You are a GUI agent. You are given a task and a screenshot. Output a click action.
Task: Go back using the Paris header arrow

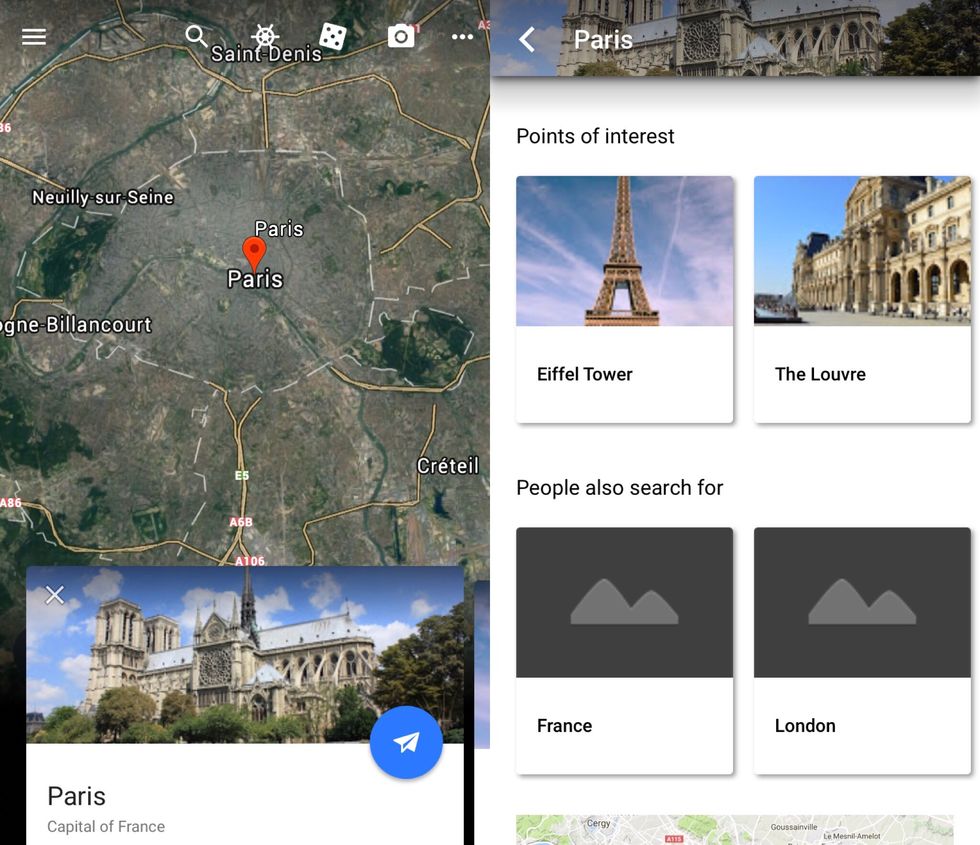tap(527, 40)
